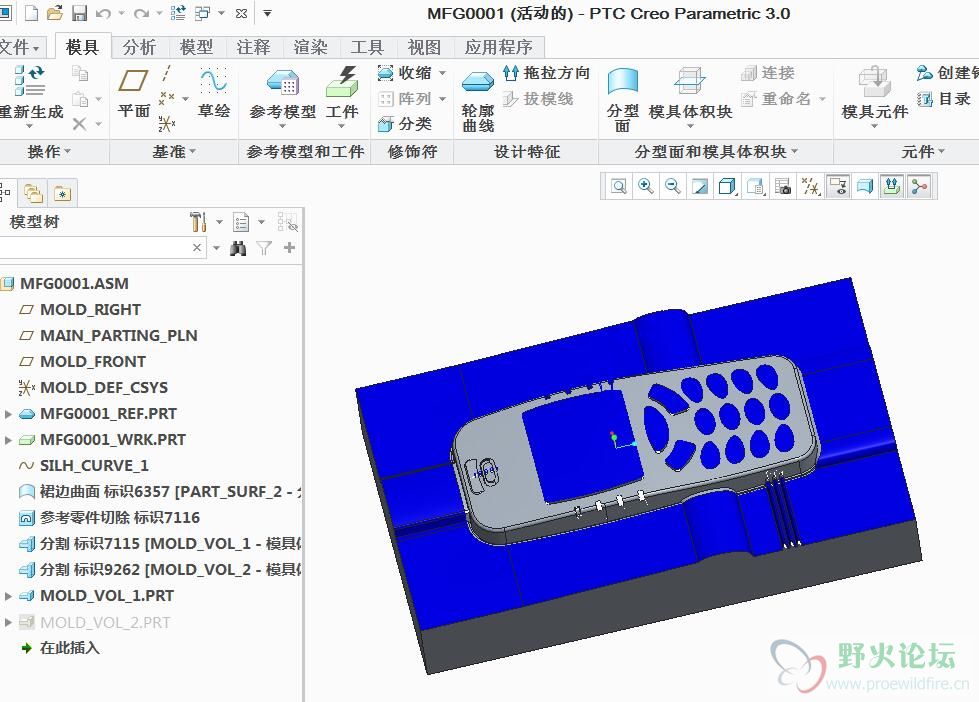Open a file via the folder icon

(55, 13)
